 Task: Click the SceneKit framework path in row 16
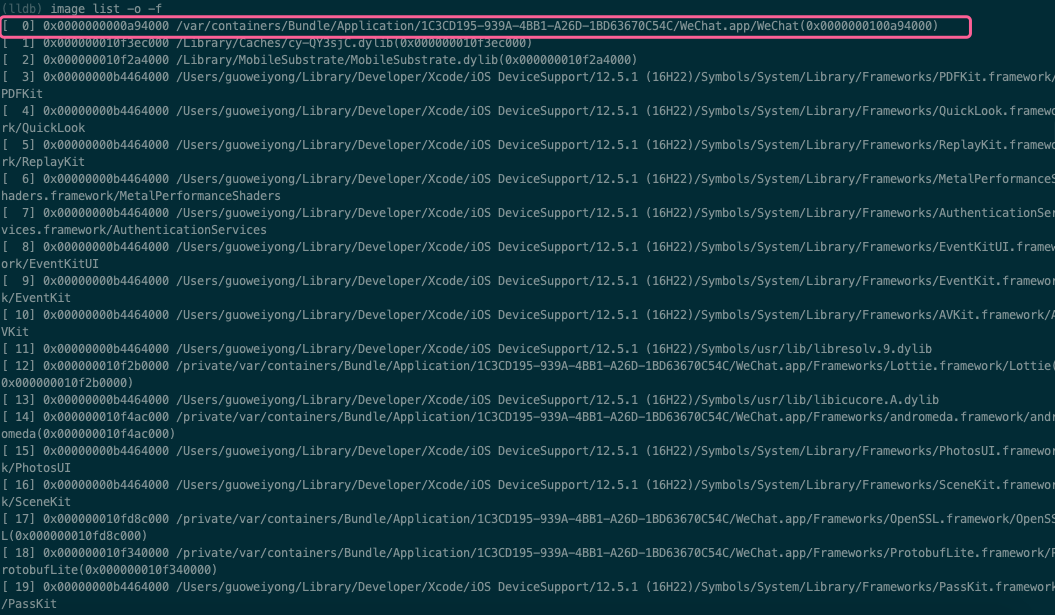pyautogui.click(x=616, y=485)
